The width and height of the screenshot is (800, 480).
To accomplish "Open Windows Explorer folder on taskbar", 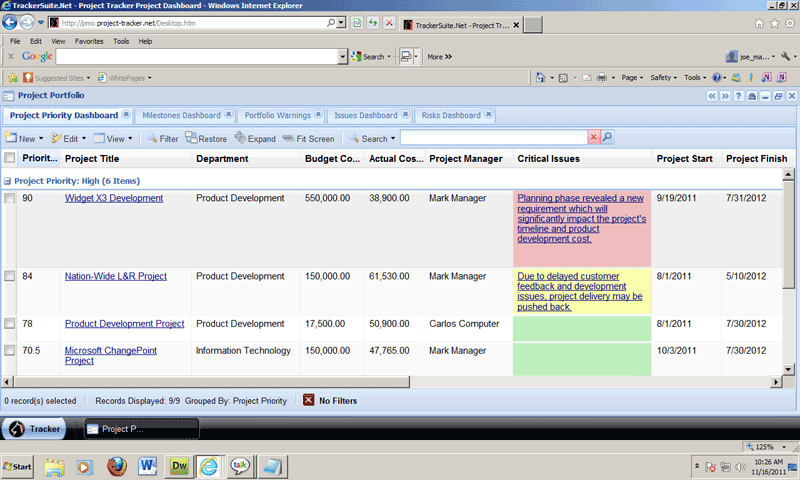I will point(54,467).
